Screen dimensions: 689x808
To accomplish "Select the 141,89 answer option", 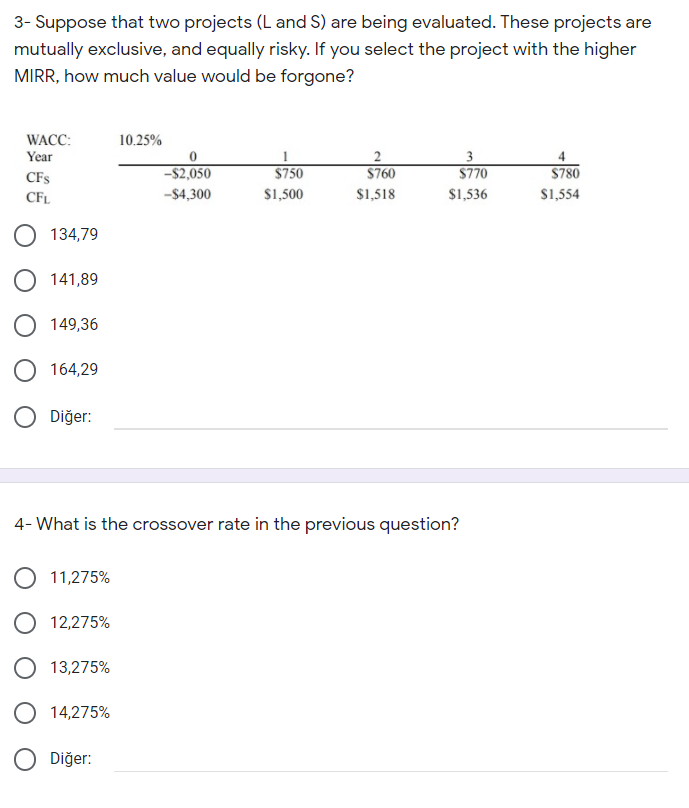I will (x=24, y=280).
